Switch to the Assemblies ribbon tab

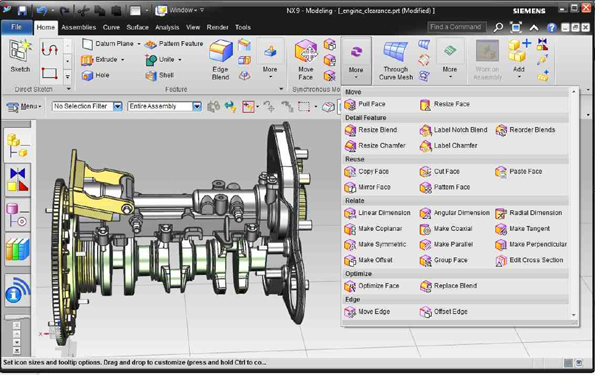point(79,27)
